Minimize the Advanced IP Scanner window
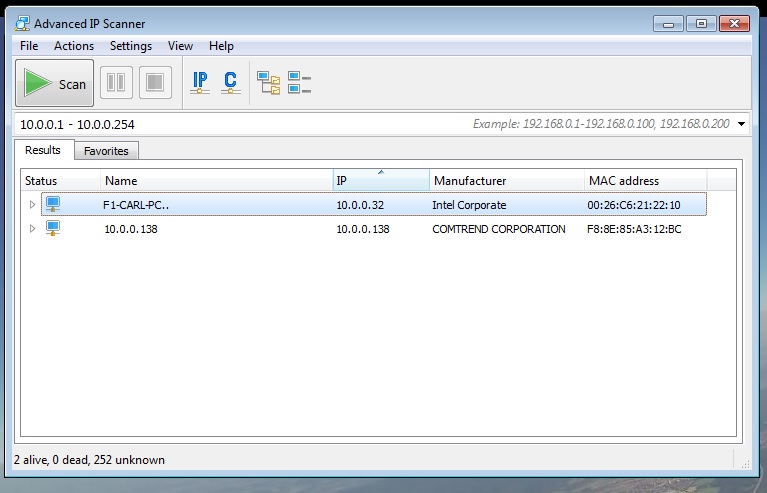 pos(668,23)
